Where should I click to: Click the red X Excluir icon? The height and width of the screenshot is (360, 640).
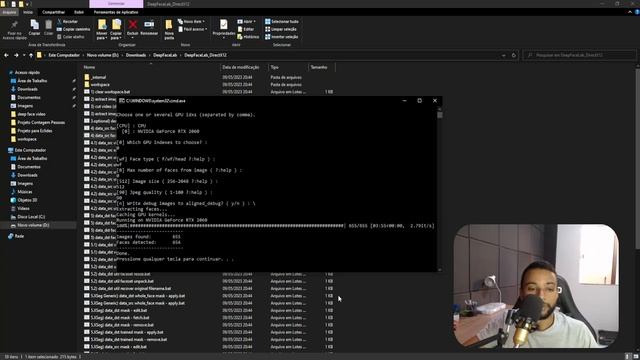click(x=133, y=25)
